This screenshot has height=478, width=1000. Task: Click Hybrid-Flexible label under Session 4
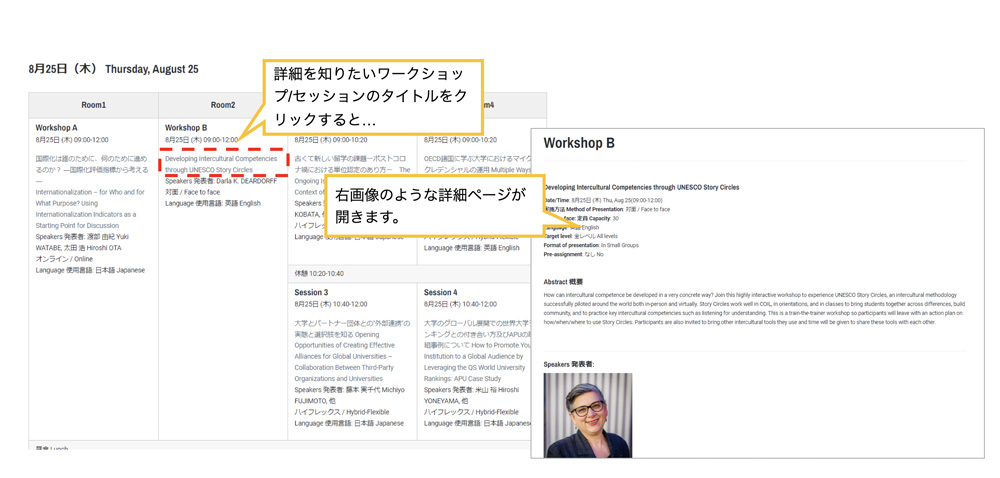click(471, 412)
